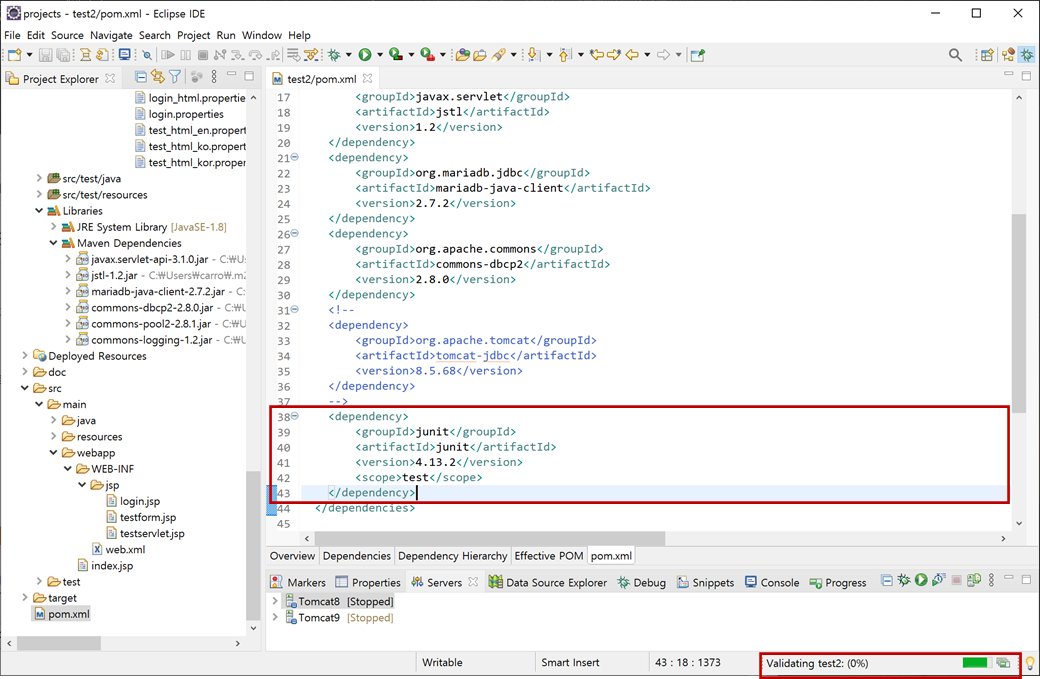Open the Markers view tab
Image resolution: width=1040 pixels, height=679 pixels.
(x=298, y=582)
